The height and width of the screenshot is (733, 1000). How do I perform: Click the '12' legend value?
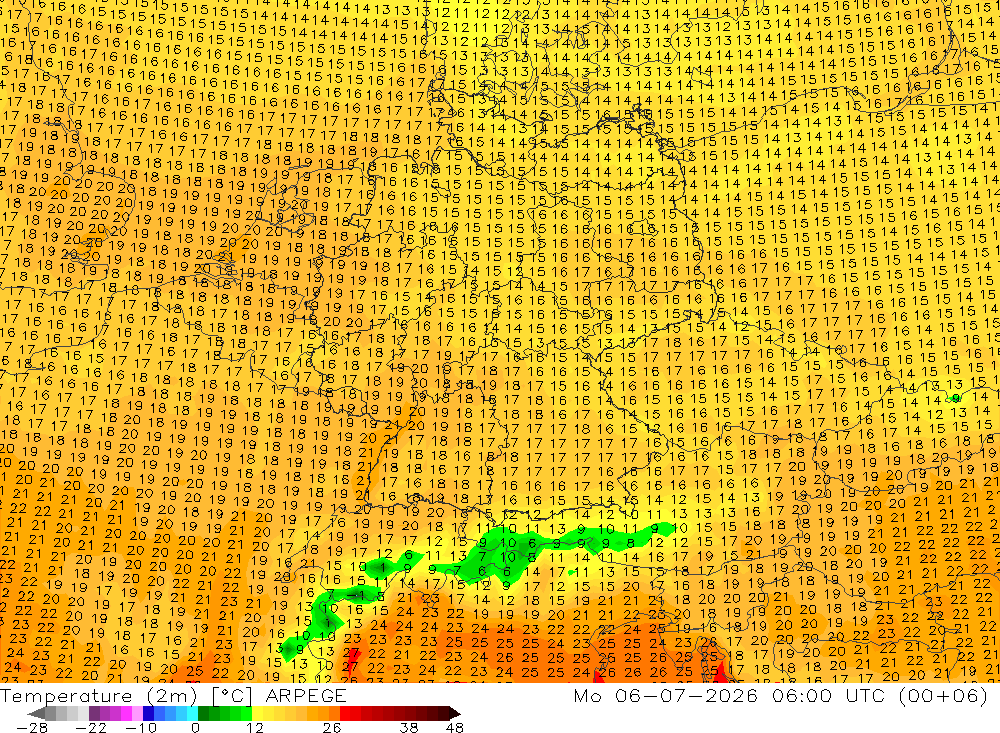point(255,727)
